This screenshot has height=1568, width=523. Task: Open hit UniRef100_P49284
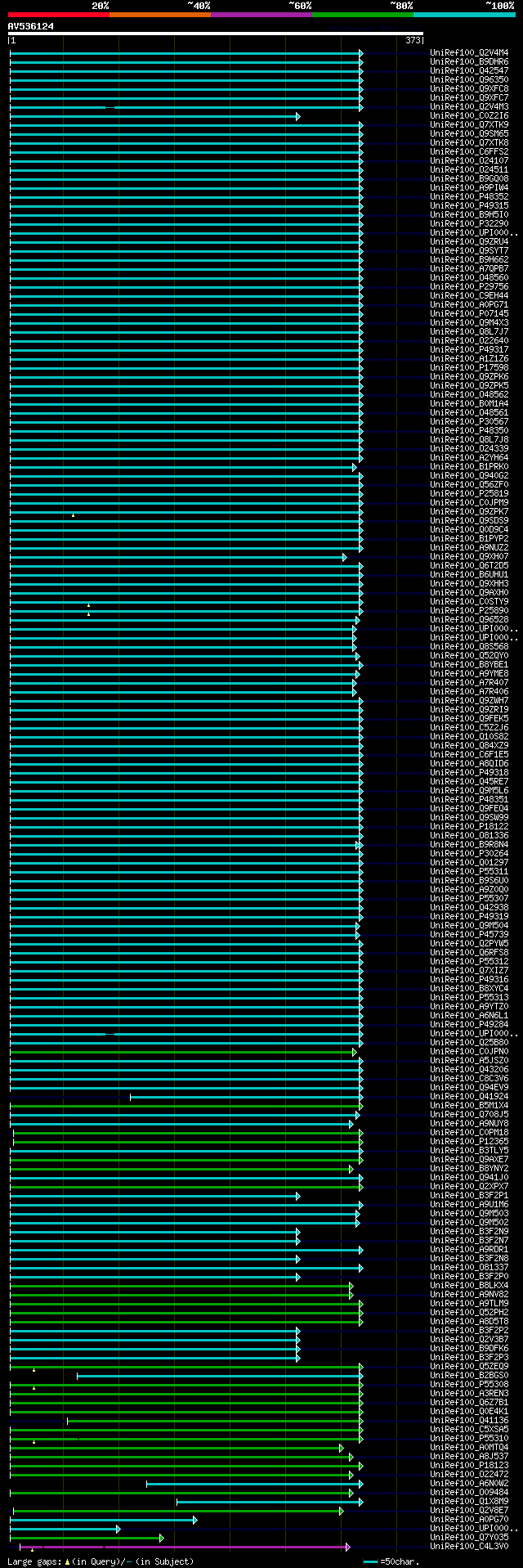[470, 1024]
